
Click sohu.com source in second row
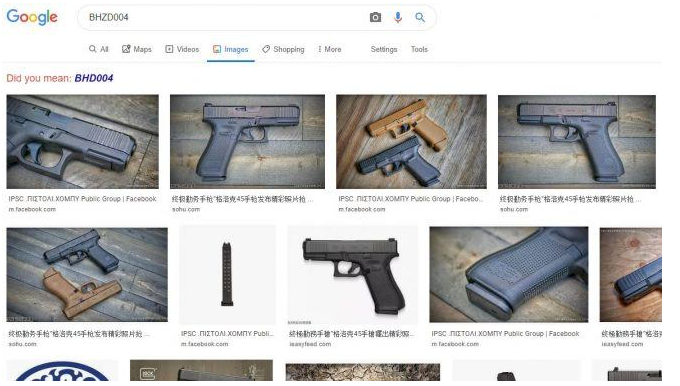23,344
